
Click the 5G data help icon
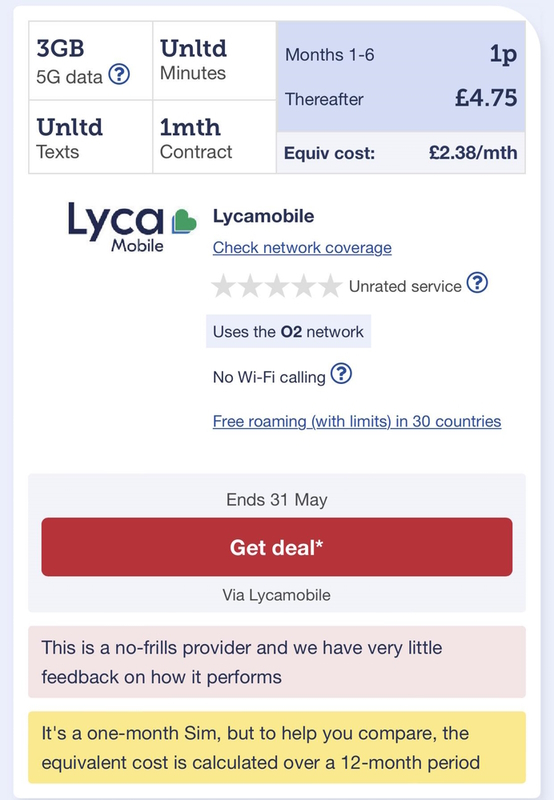point(119,74)
